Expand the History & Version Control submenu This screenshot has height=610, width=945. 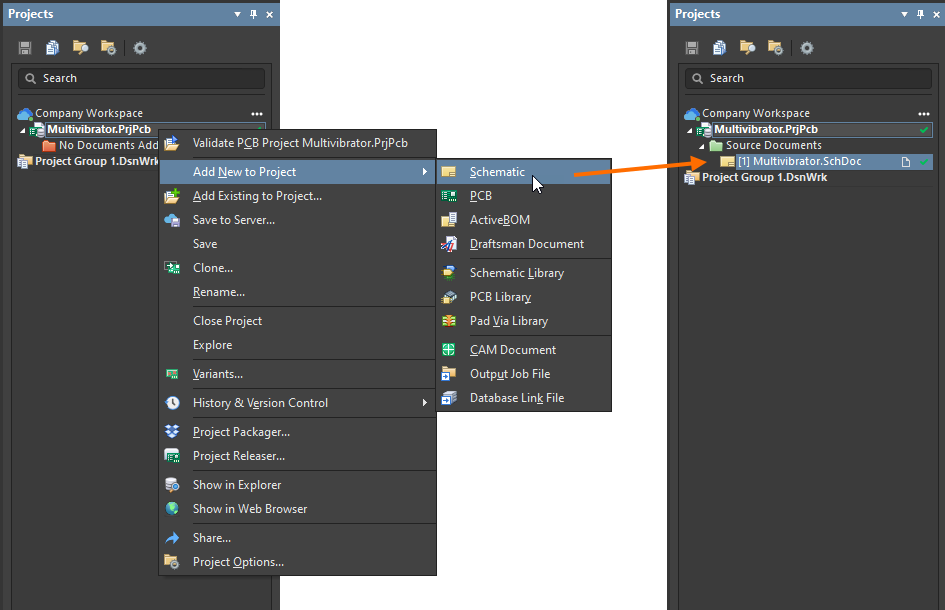pyautogui.click(x=260, y=403)
